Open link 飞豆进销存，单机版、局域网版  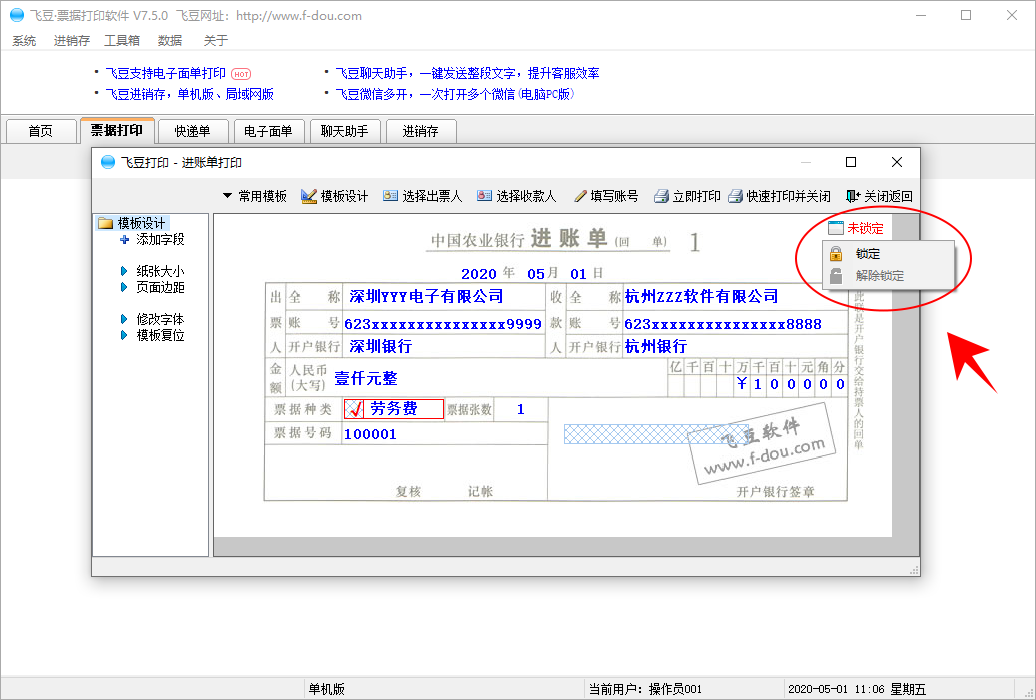190,94
